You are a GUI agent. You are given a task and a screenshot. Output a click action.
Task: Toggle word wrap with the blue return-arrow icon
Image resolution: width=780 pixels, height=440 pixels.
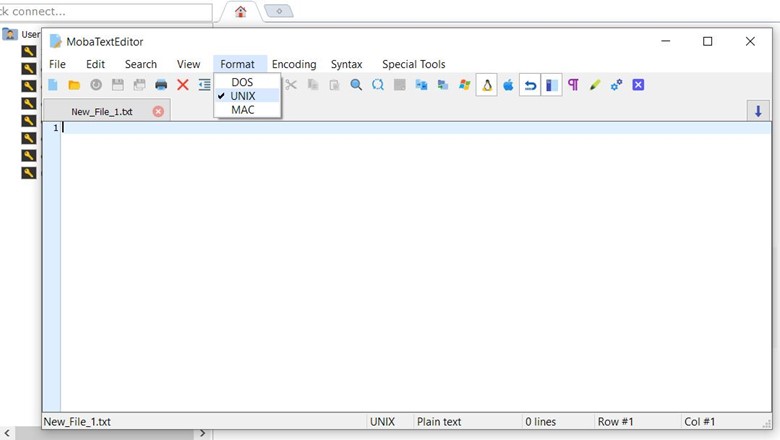point(530,85)
